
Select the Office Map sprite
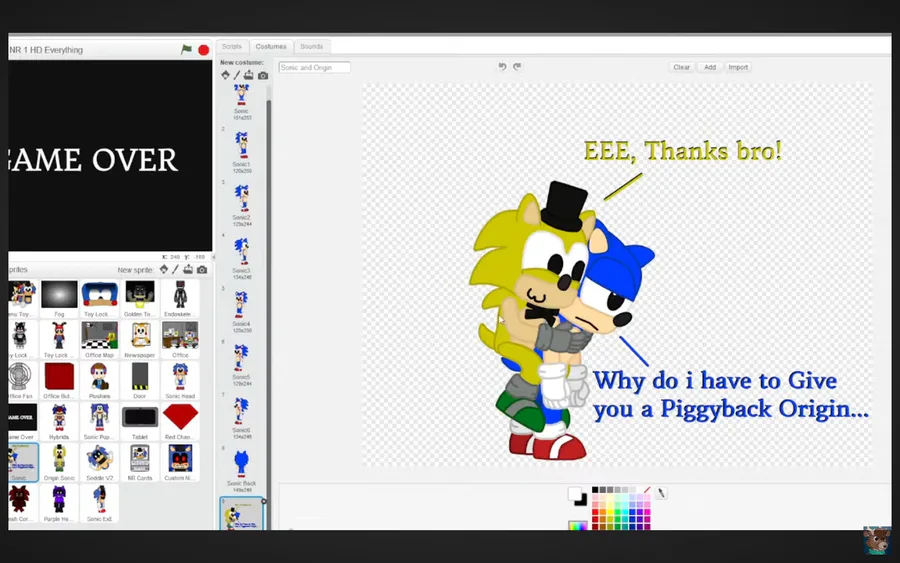pyautogui.click(x=99, y=339)
